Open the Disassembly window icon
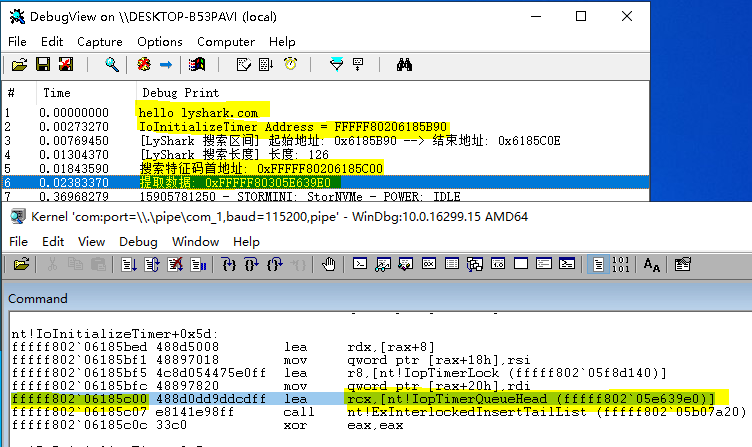Image resolution: width=752 pixels, height=447 pixels. pos(498,264)
